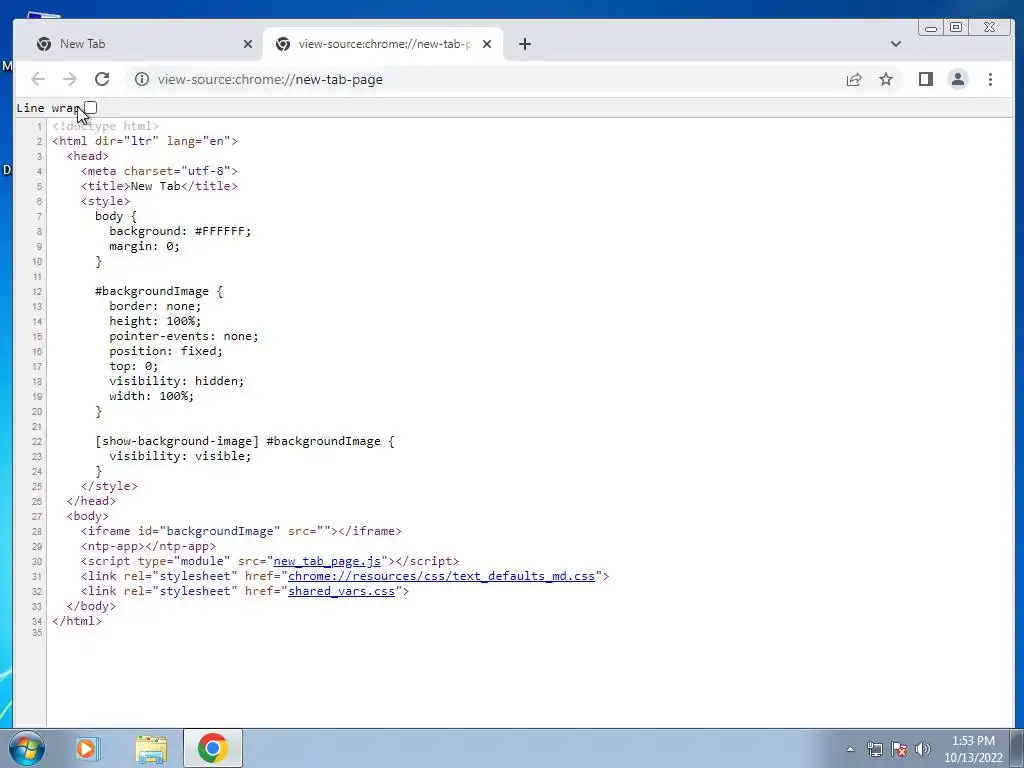Click the <html dir="ltr" lang="en"> line
The image size is (1024, 768).
pyautogui.click(x=145, y=141)
